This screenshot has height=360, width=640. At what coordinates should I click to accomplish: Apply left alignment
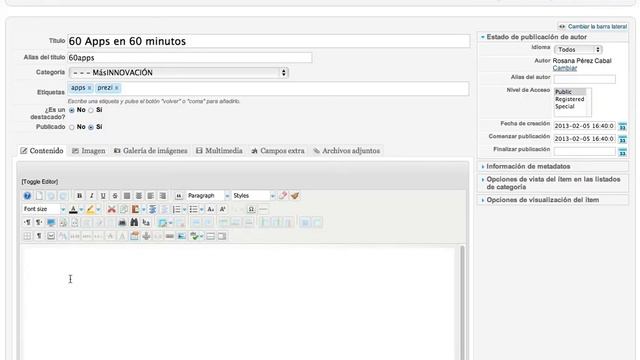point(151,196)
